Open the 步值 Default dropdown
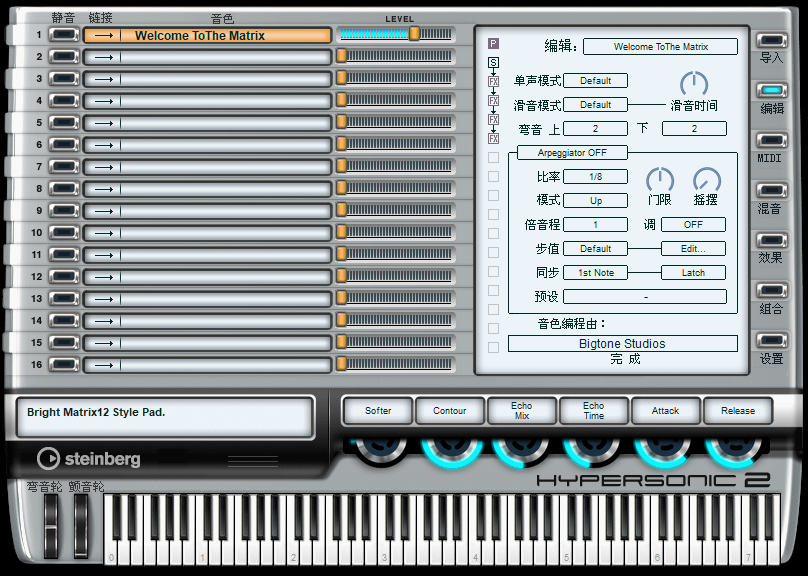The width and height of the screenshot is (808, 576). 595,248
